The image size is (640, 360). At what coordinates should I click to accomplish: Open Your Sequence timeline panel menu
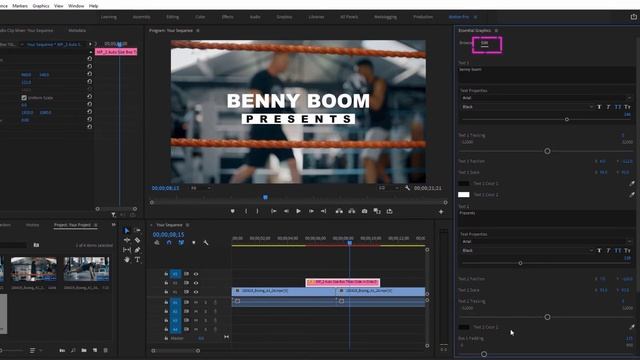point(187,225)
